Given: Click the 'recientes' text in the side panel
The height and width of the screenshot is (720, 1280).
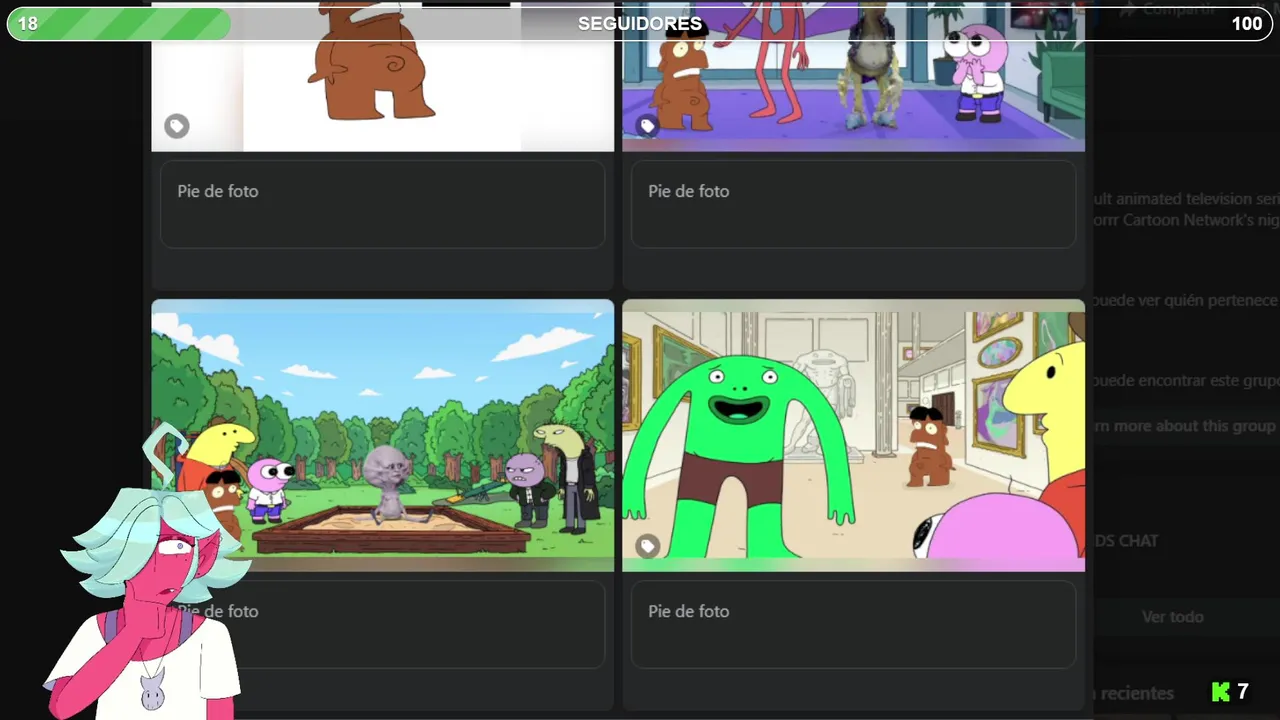Looking at the screenshot, I should (1136, 693).
